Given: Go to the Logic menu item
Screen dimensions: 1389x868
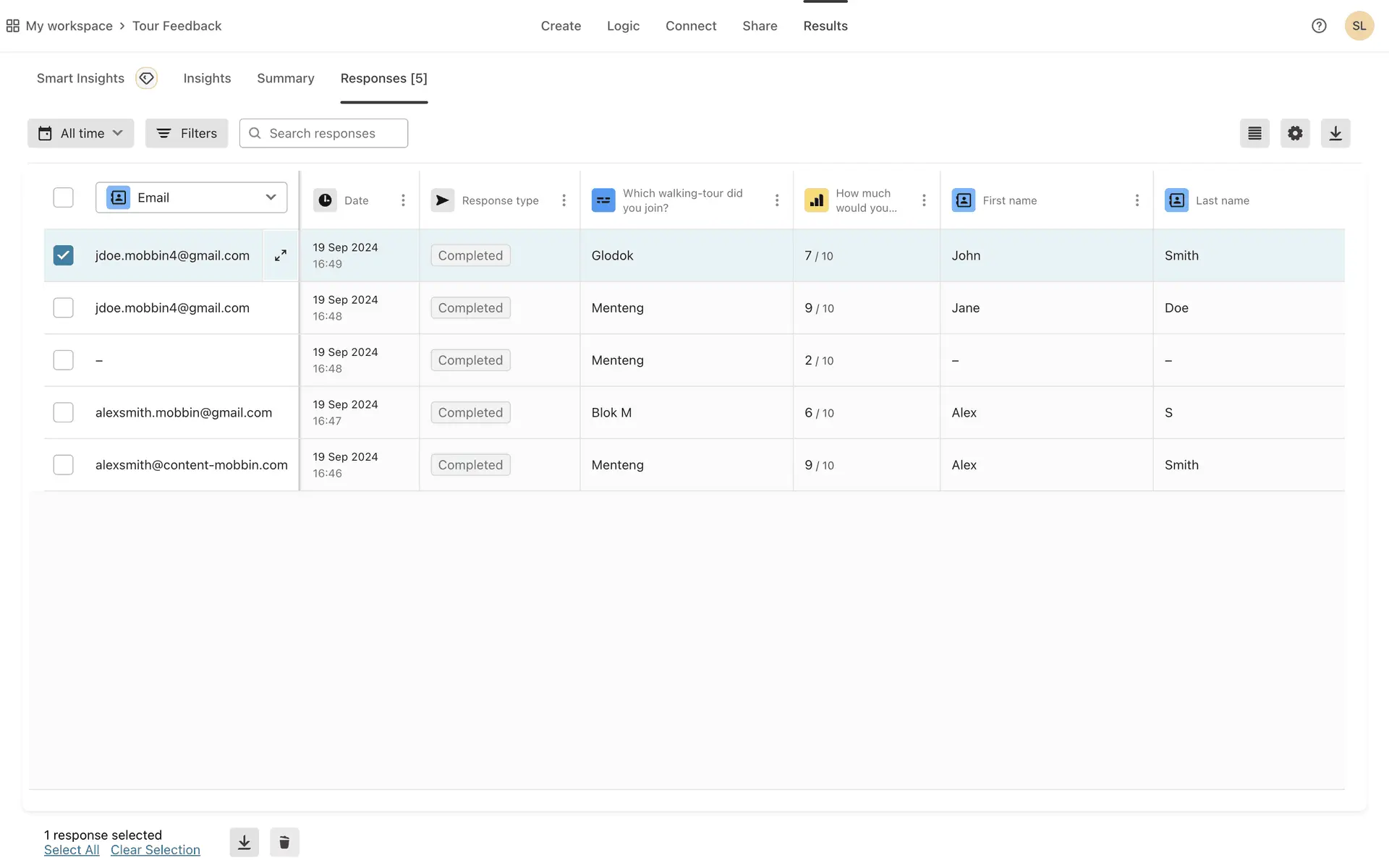Looking at the screenshot, I should [x=623, y=26].
